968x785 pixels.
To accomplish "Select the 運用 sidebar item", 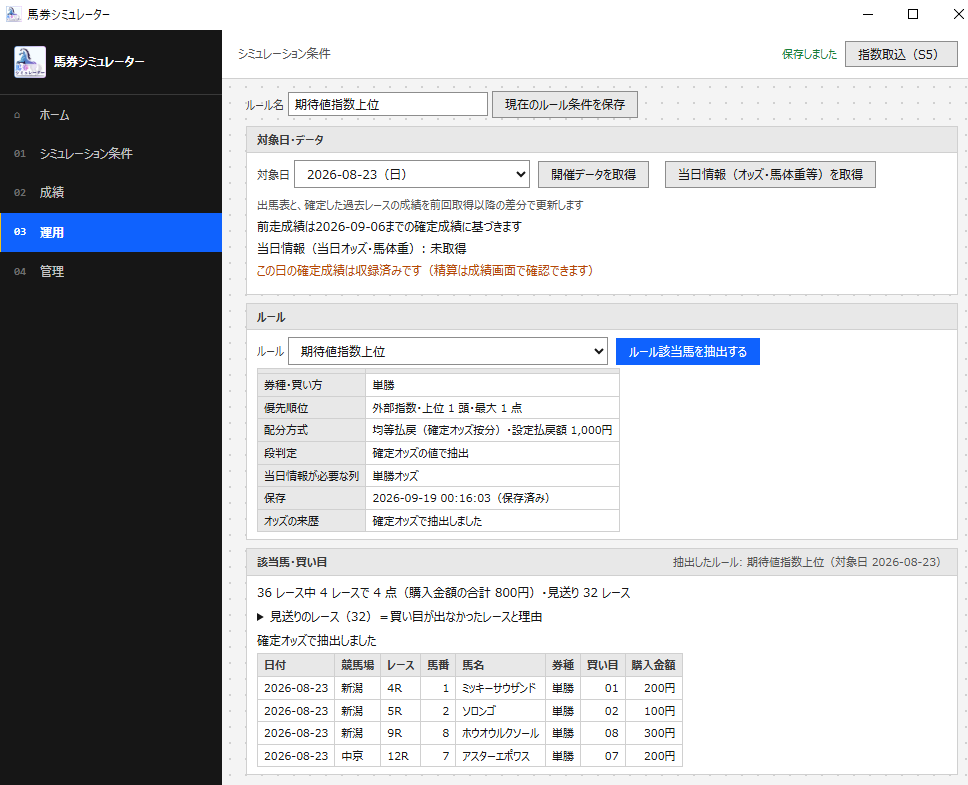I will [x=111, y=232].
